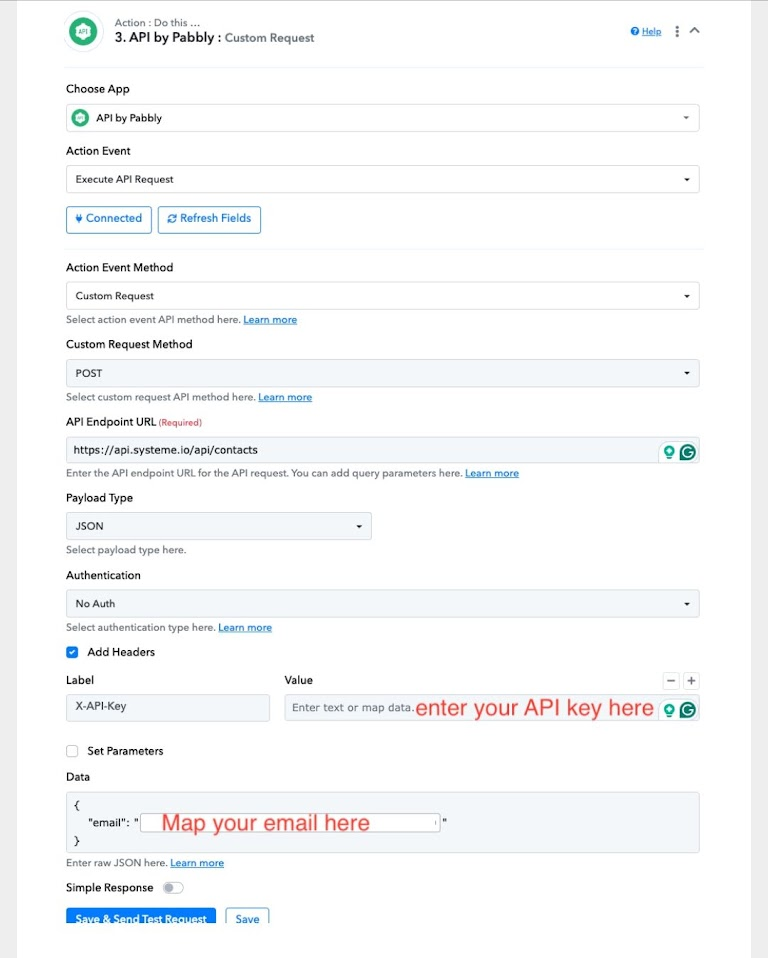The height and width of the screenshot is (958, 768).
Task: Collapse the step with the chevron-up arrow
Action: coord(695,30)
